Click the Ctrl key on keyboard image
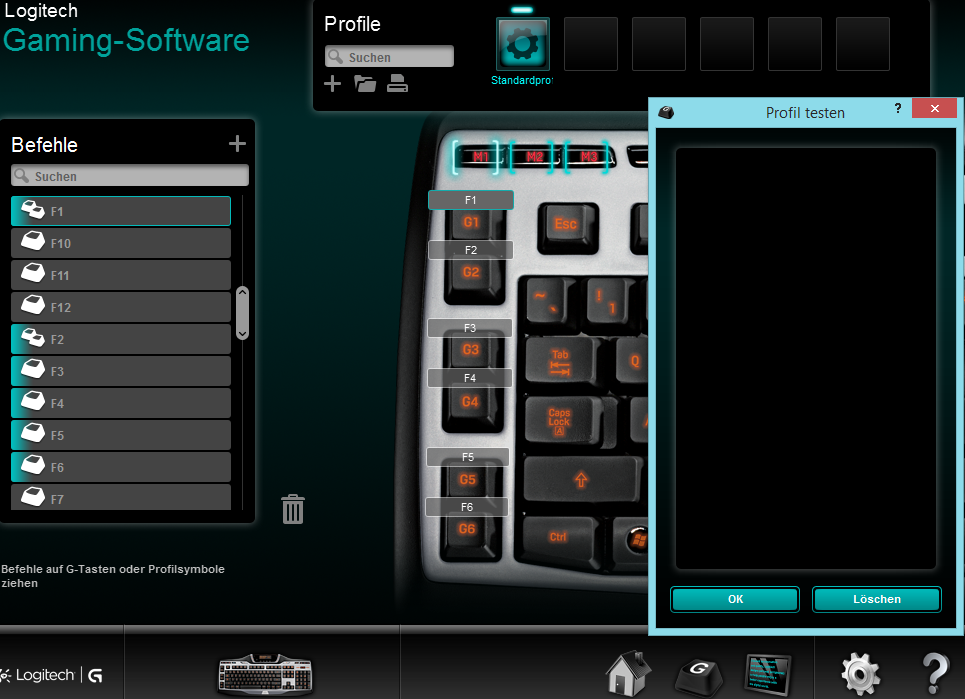965x699 pixels. tap(559, 538)
